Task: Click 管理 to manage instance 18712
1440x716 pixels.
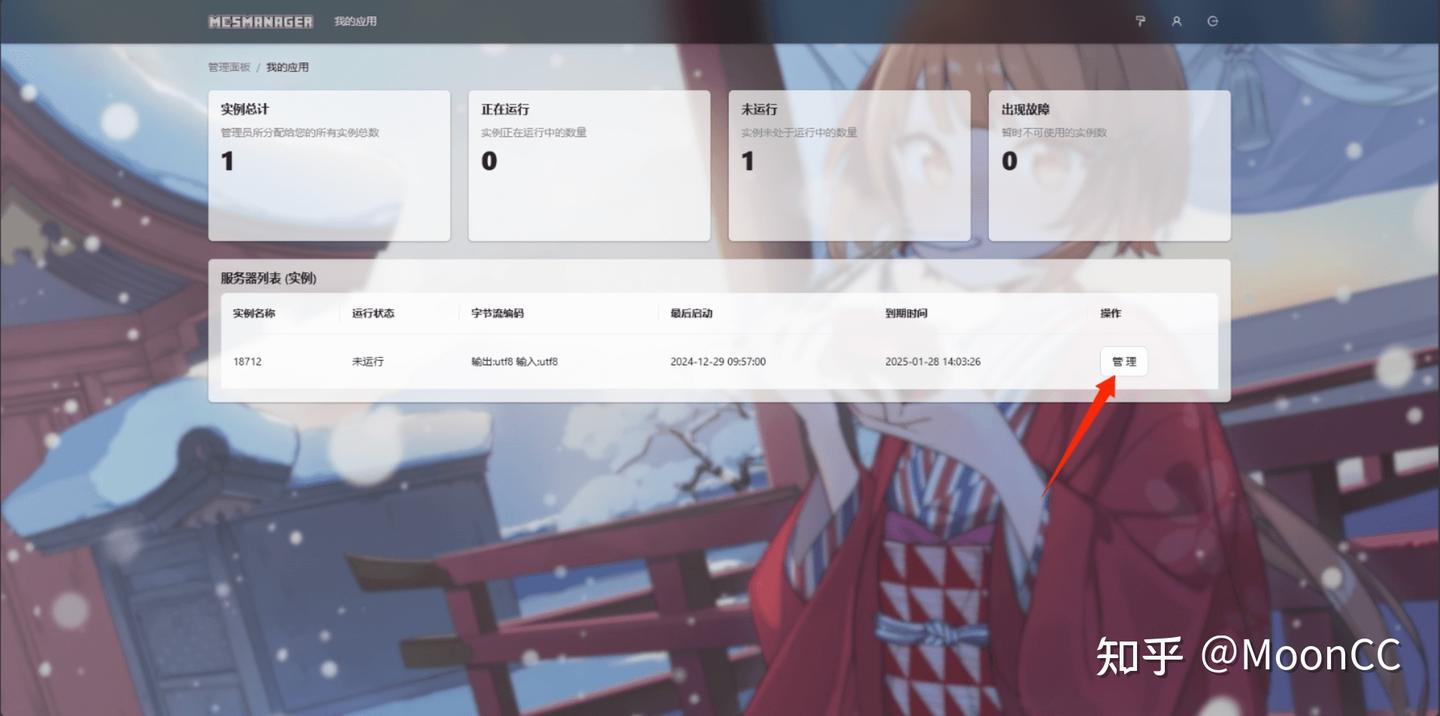Action: coord(1123,361)
